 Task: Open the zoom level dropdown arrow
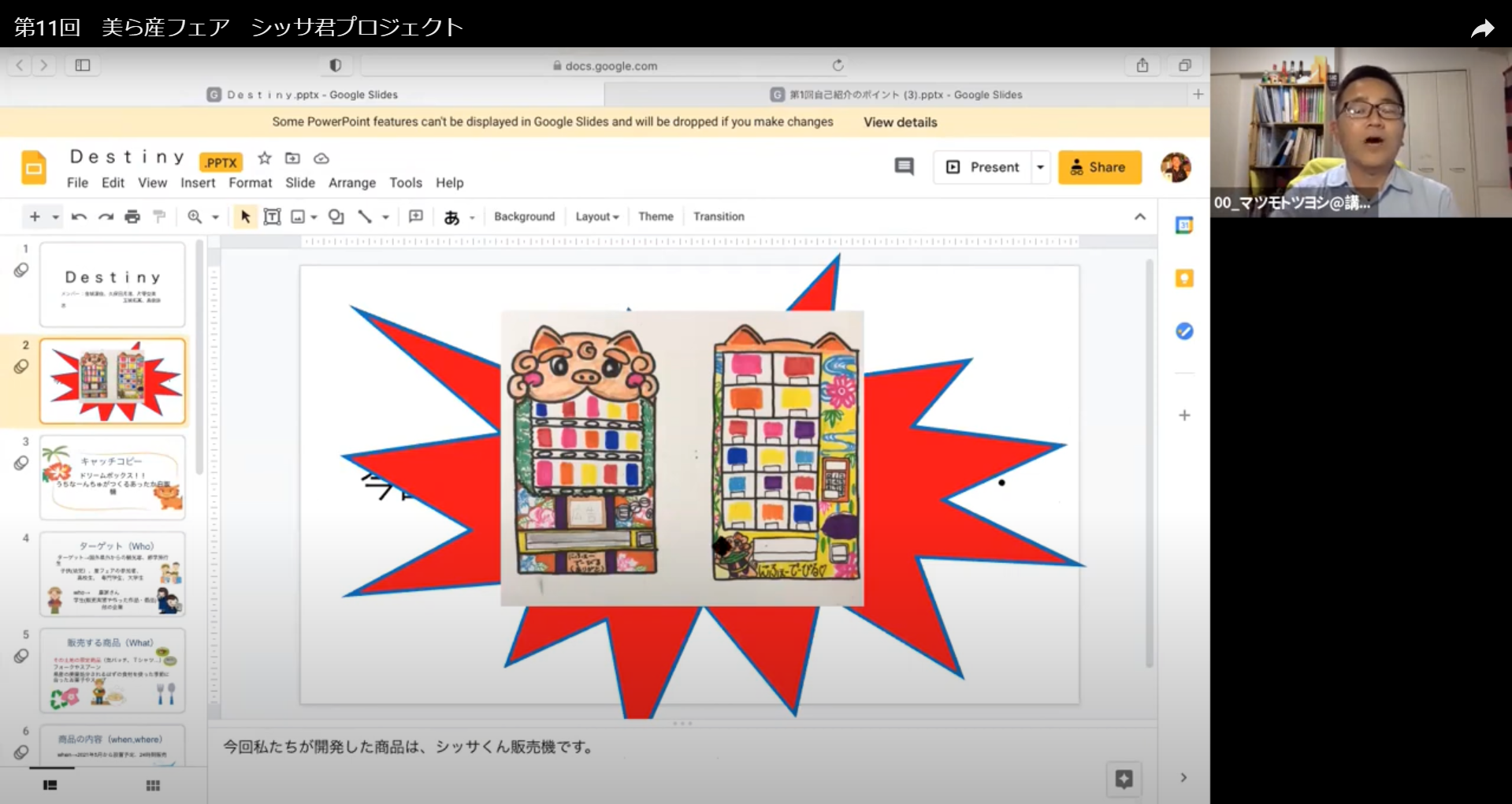tap(215, 217)
